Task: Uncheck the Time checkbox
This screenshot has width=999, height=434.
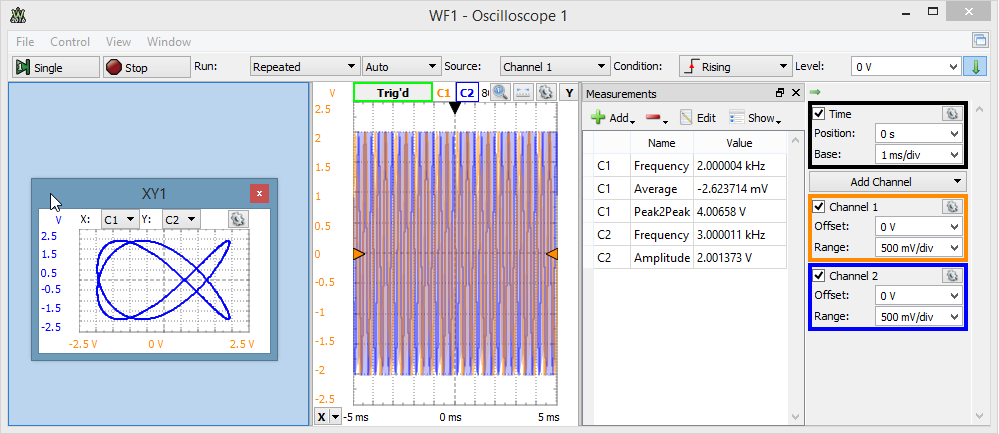Action: (819, 114)
